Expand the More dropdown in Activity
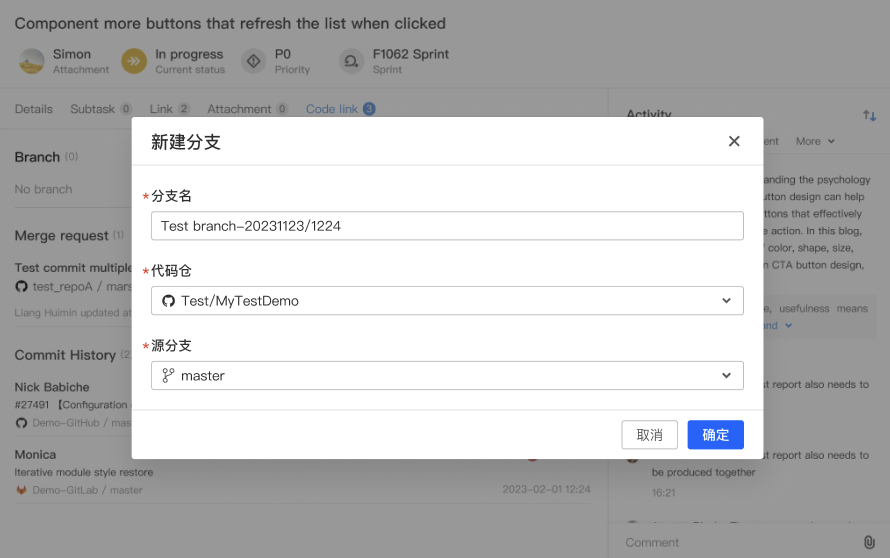This screenshot has width=890, height=558. tap(815, 141)
